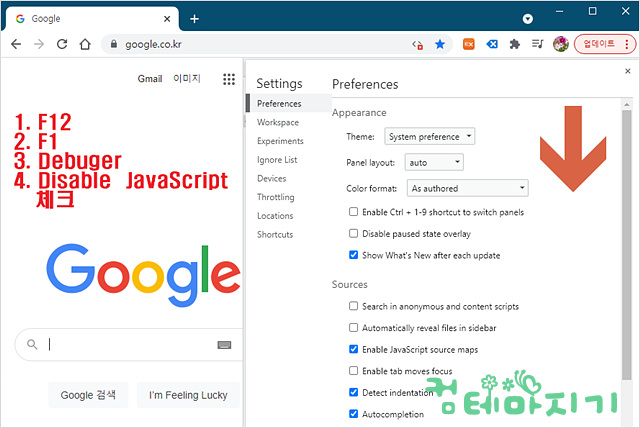Uncheck Enable JavaScript source maps
Screen dimensions: 640x428
(x=353, y=349)
